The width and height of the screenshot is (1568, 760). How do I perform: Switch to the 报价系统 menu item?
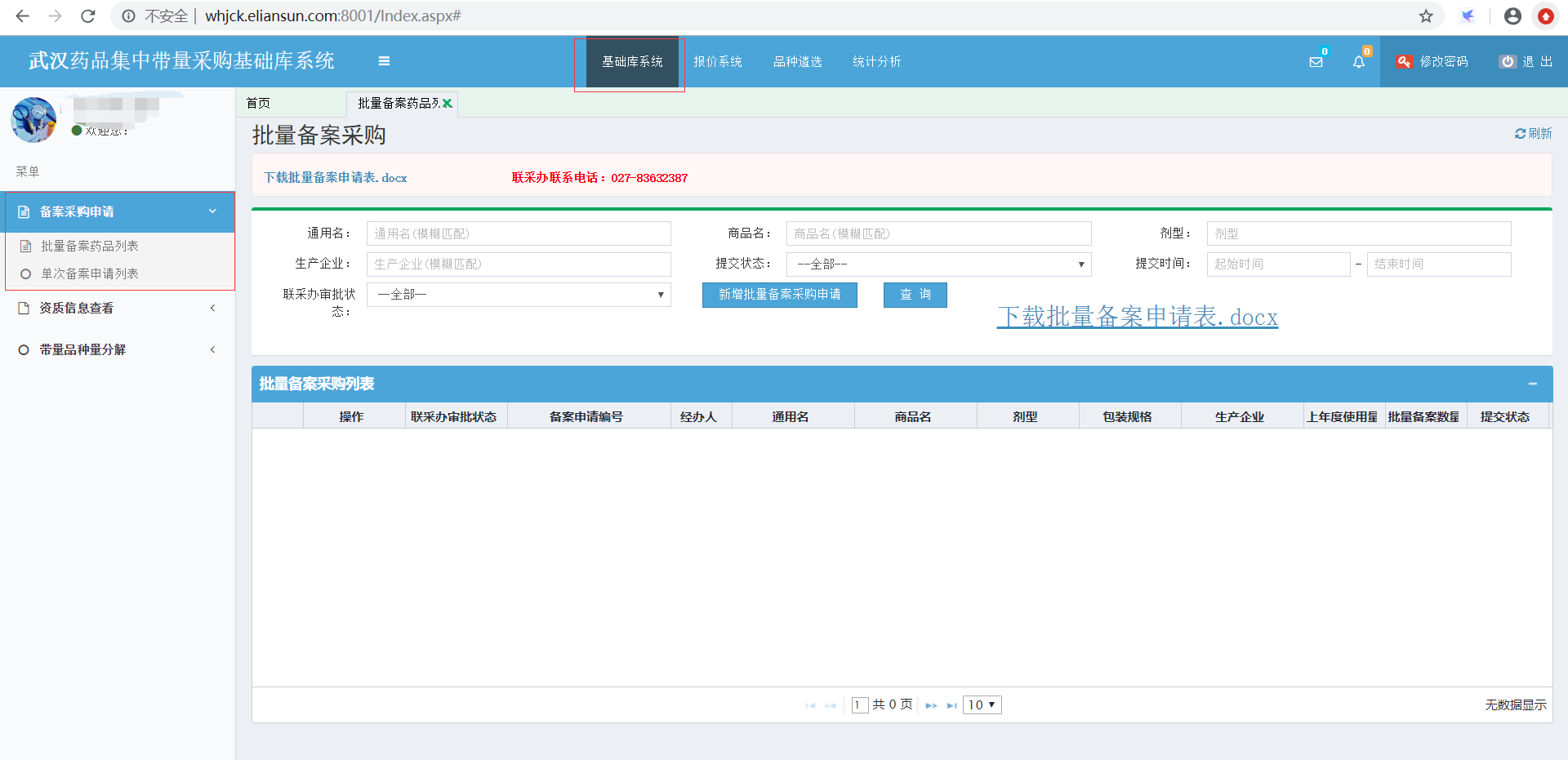(x=718, y=61)
